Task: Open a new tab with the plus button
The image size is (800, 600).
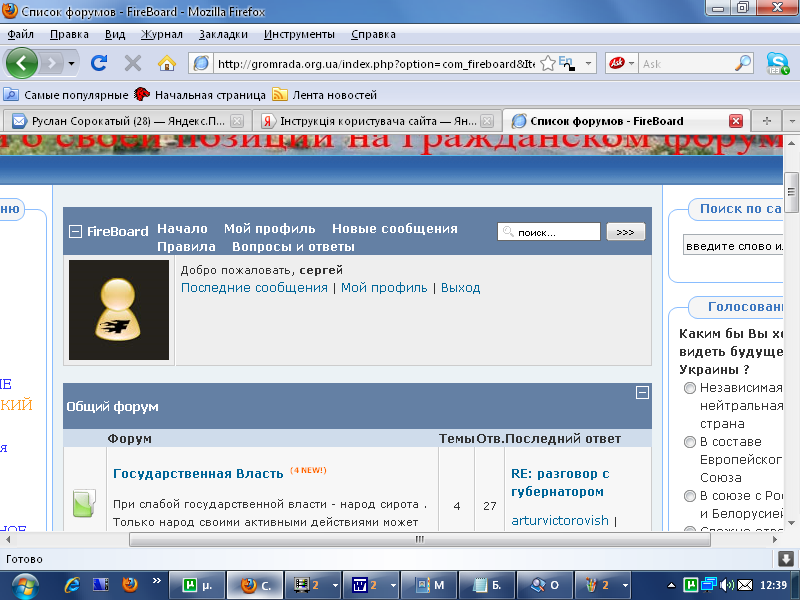Action: (766, 121)
